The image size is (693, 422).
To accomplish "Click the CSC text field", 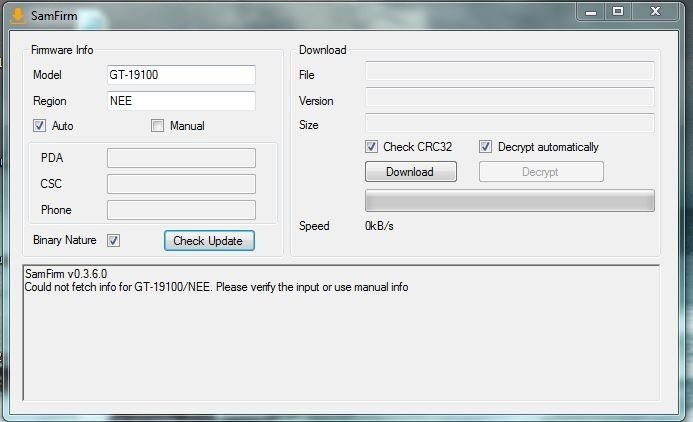I will click(x=181, y=184).
